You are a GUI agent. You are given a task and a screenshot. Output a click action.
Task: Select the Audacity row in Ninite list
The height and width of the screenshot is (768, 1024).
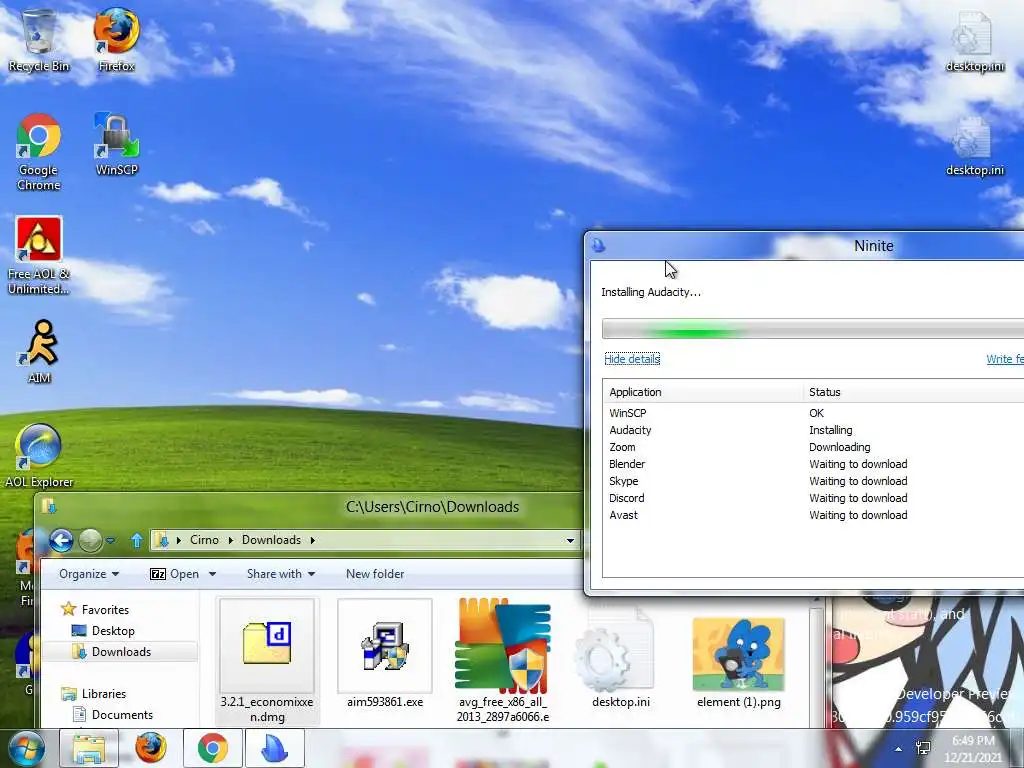pos(813,430)
